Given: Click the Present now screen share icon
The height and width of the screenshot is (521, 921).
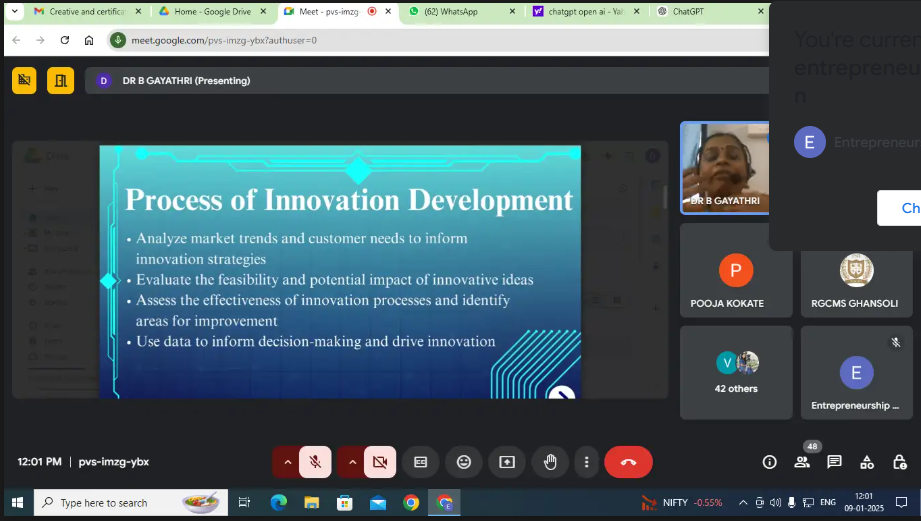Looking at the screenshot, I should click(507, 462).
